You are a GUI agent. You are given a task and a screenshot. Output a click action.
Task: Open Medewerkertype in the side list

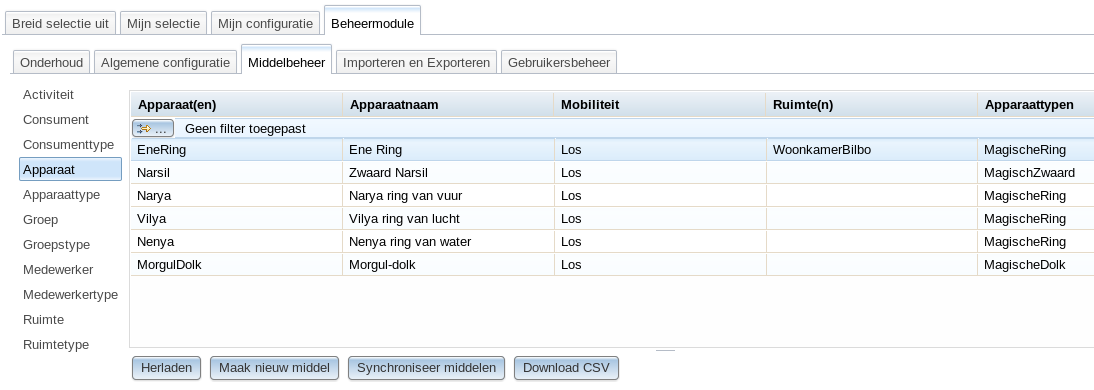pos(70,294)
